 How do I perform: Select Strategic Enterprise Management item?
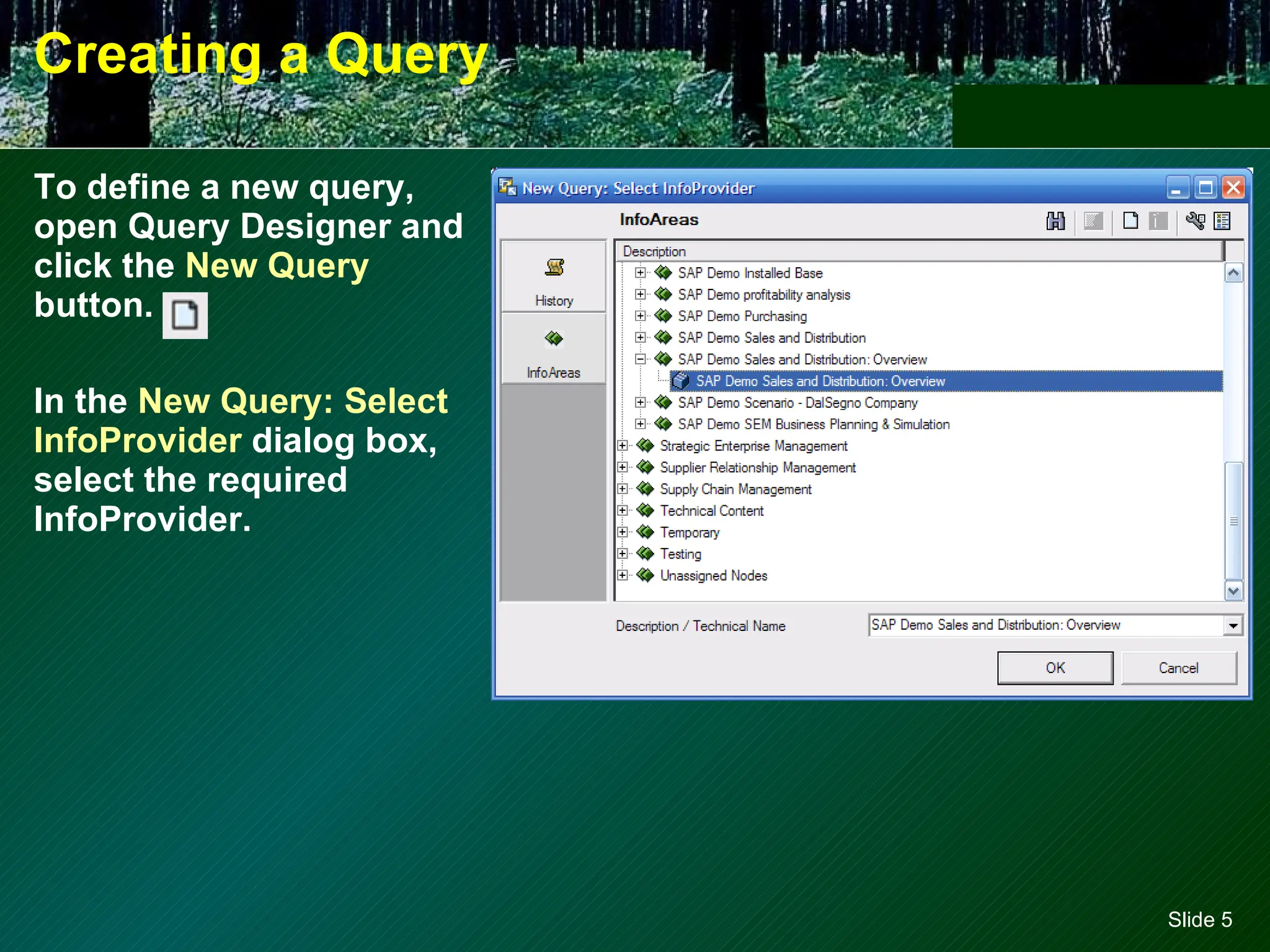[x=753, y=446]
